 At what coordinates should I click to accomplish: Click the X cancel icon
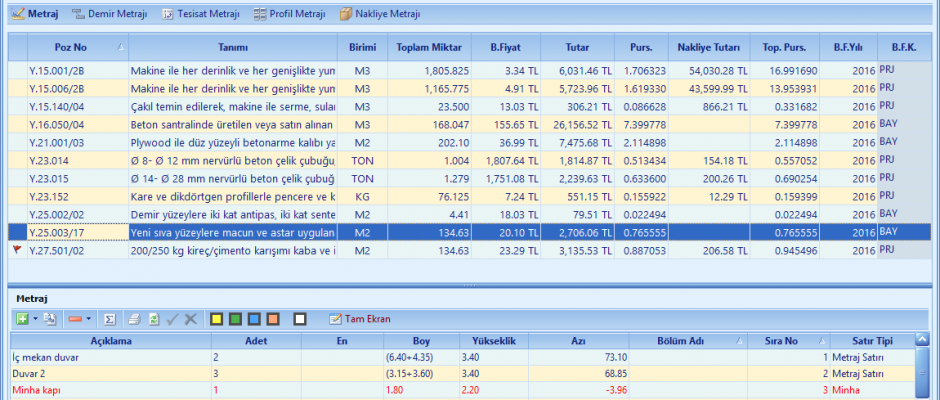click(x=191, y=319)
